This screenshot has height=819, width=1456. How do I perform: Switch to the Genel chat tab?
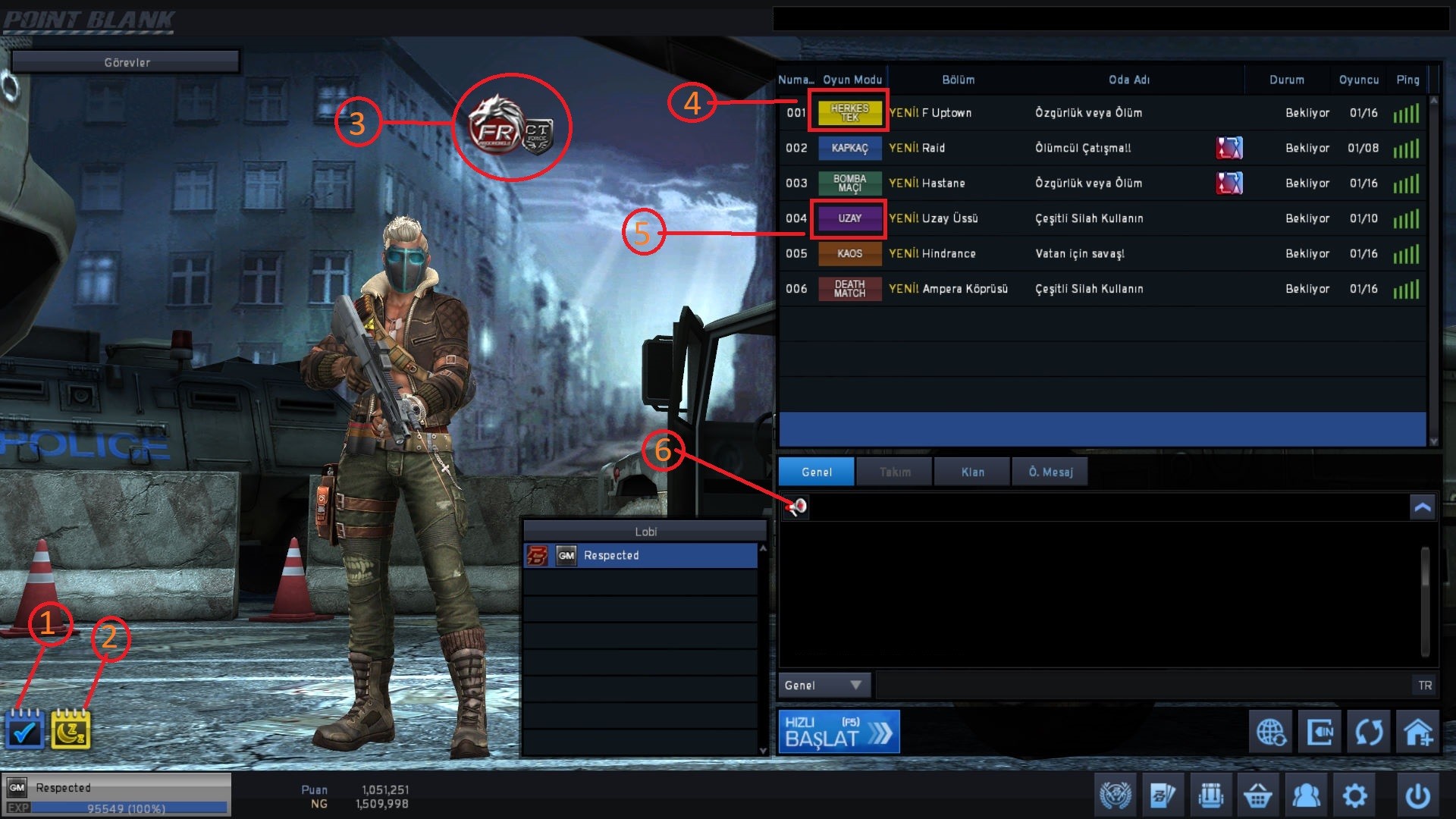tap(817, 472)
